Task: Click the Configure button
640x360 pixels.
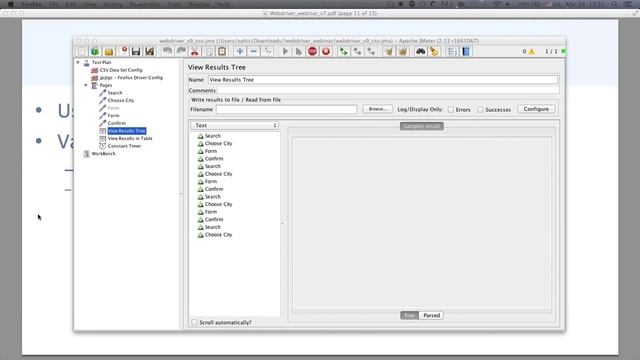Action: [x=536, y=109]
